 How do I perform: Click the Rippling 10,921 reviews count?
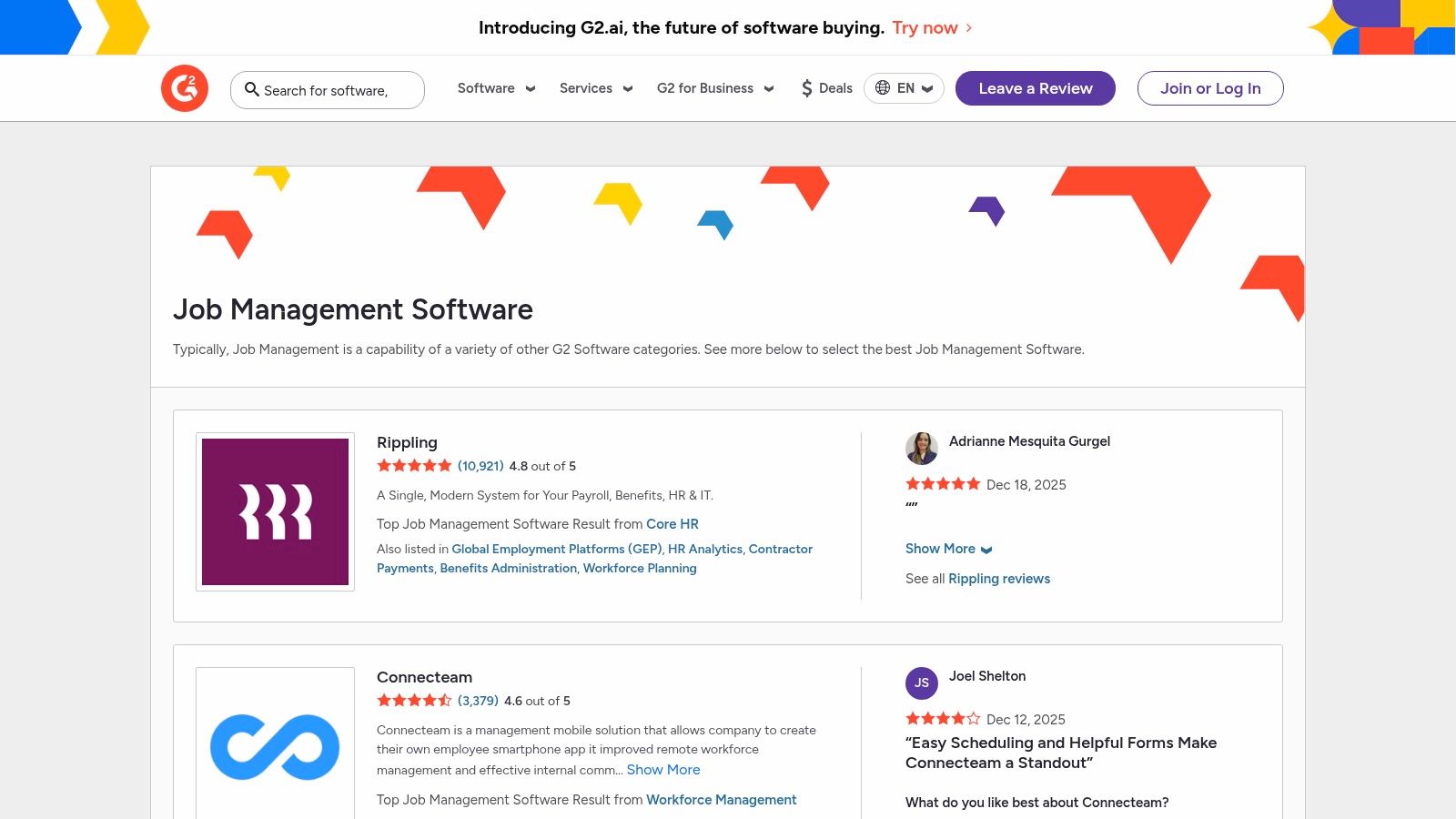480,466
